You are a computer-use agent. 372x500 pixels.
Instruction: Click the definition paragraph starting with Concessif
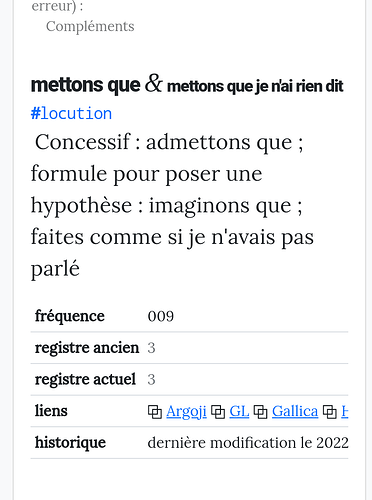[x=172, y=205]
